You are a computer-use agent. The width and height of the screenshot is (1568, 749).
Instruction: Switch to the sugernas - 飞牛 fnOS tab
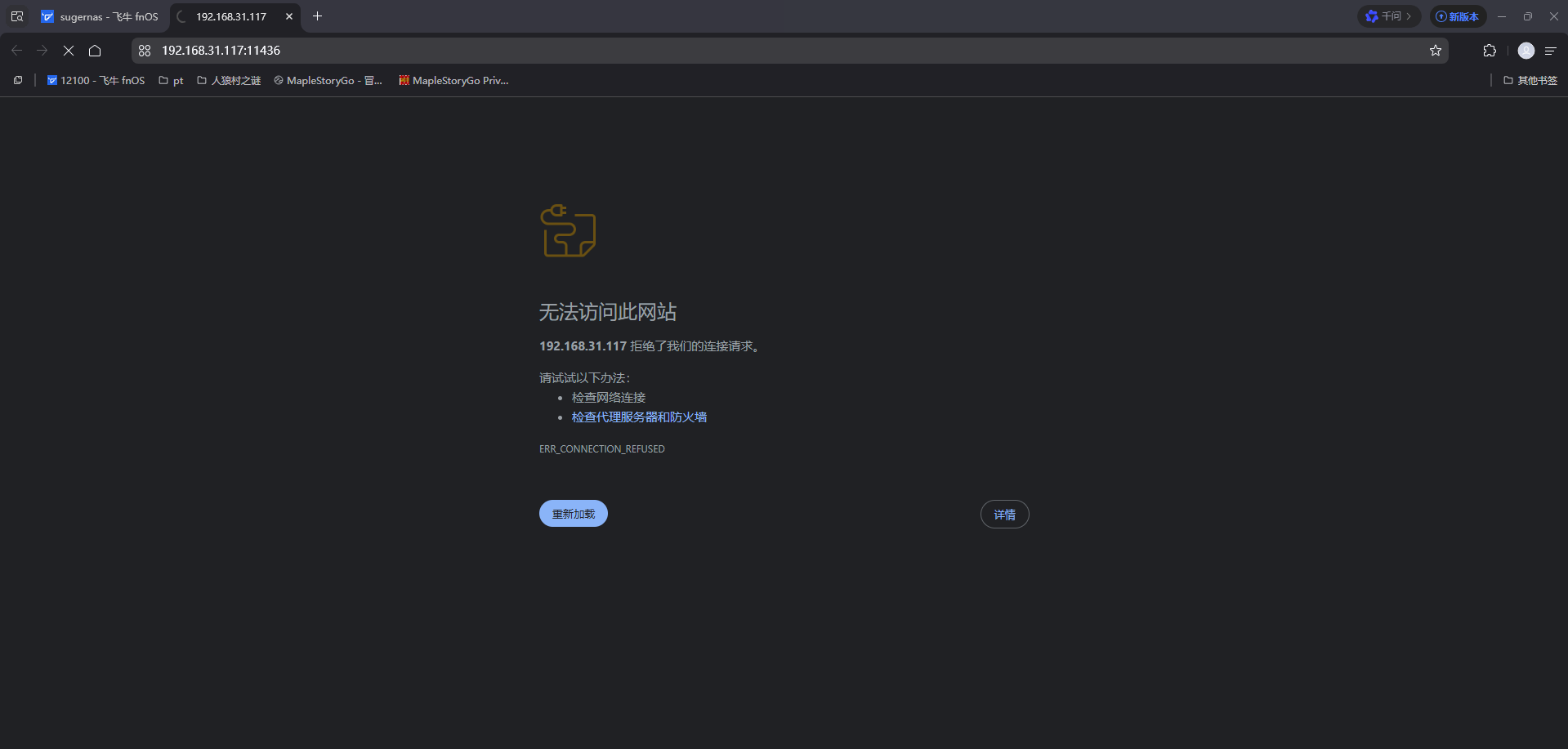coord(101,16)
